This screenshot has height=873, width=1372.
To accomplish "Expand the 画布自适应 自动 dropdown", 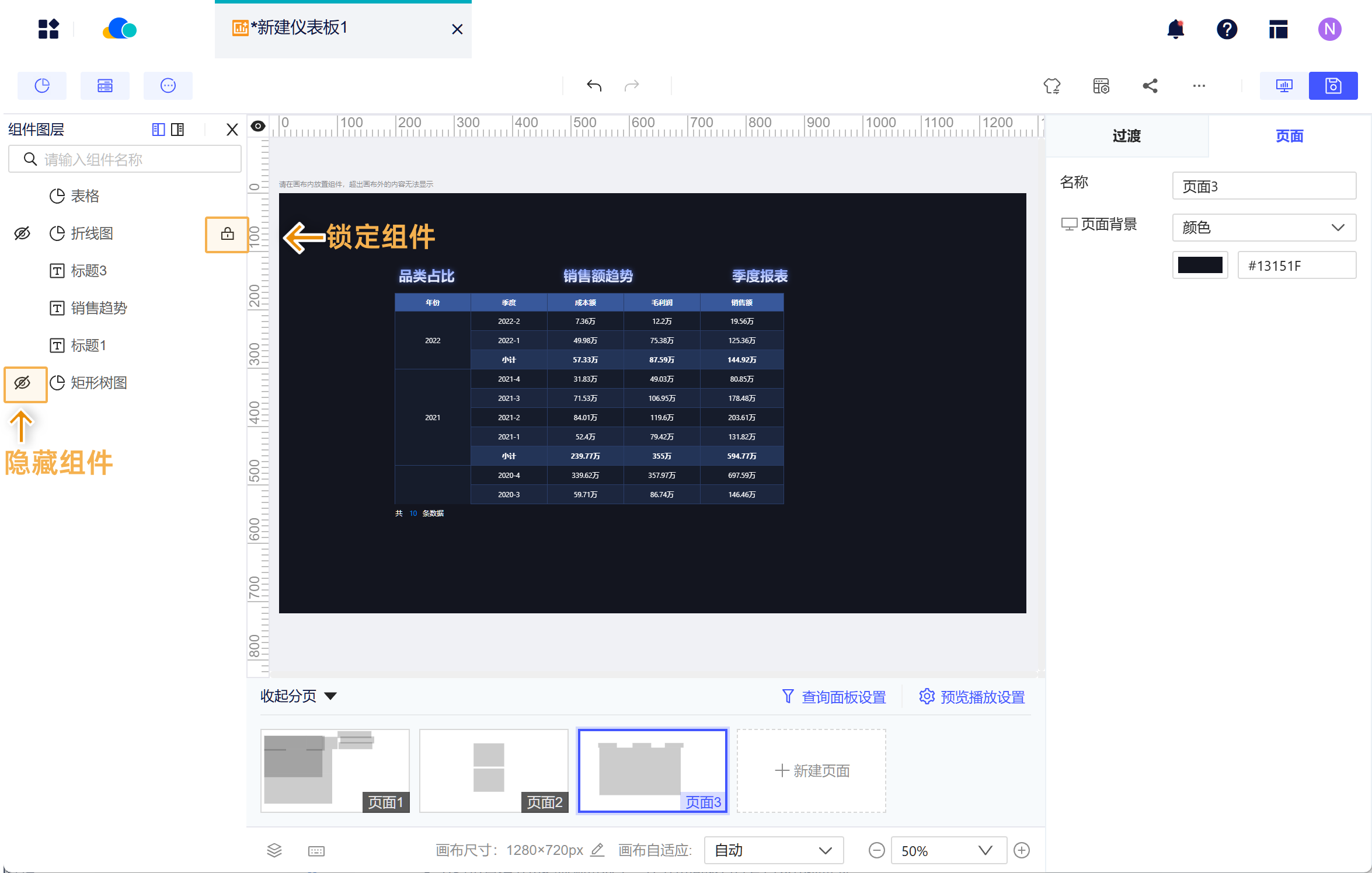I will (x=774, y=850).
